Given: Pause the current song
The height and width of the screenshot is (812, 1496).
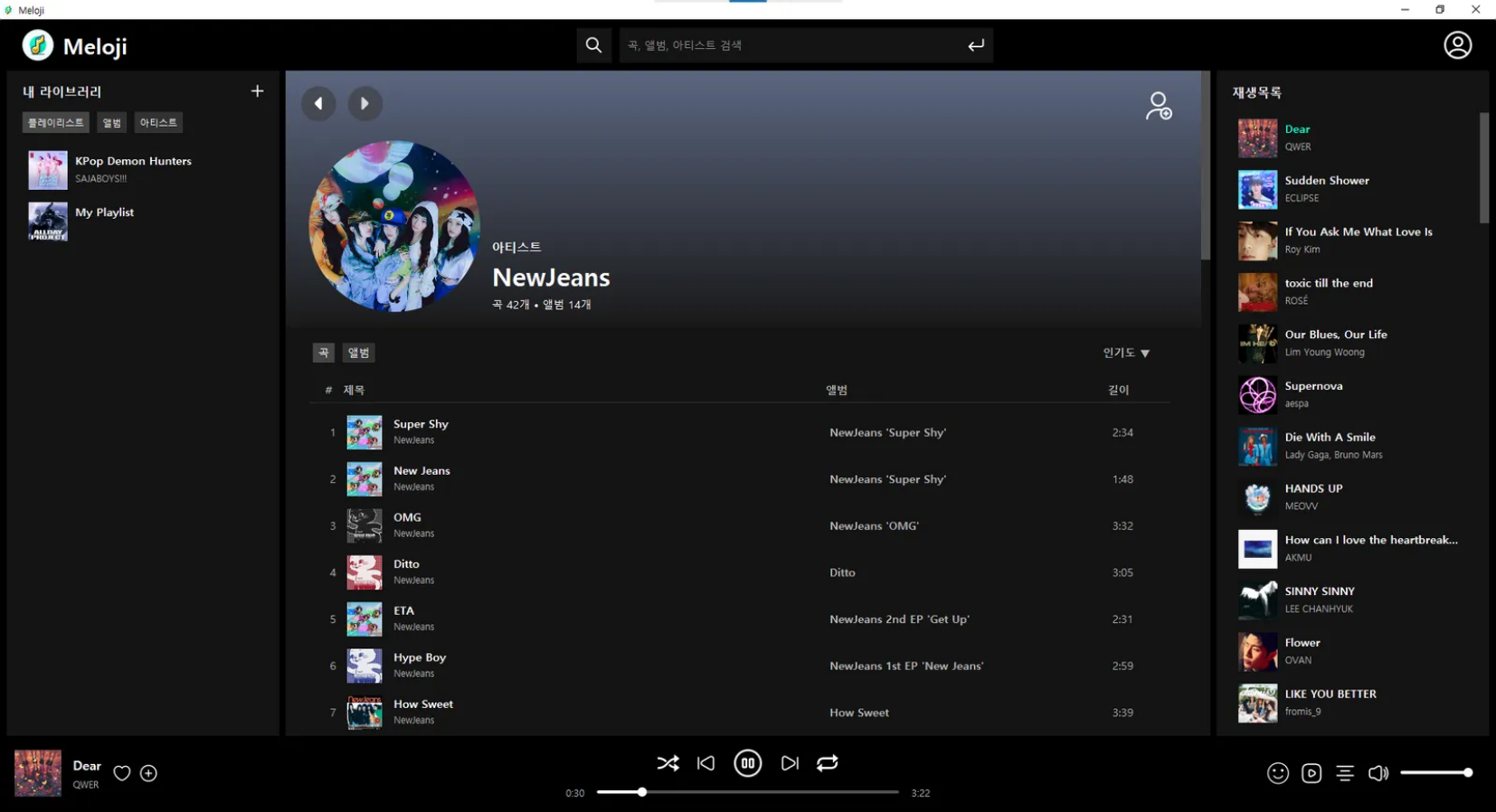Looking at the screenshot, I should (x=747, y=763).
